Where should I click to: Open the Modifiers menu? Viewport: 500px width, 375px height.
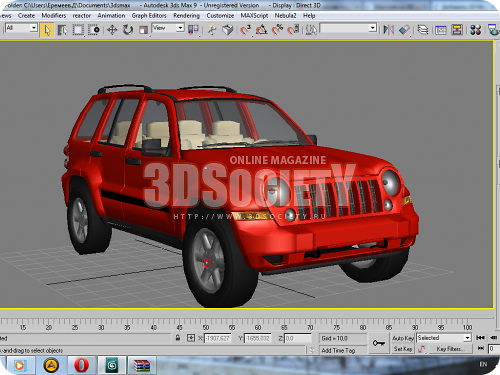tap(54, 16)
